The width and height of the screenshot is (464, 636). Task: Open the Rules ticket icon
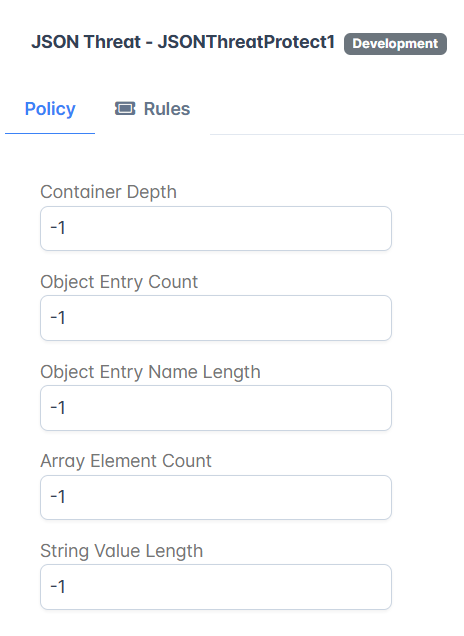coord(125,109)
